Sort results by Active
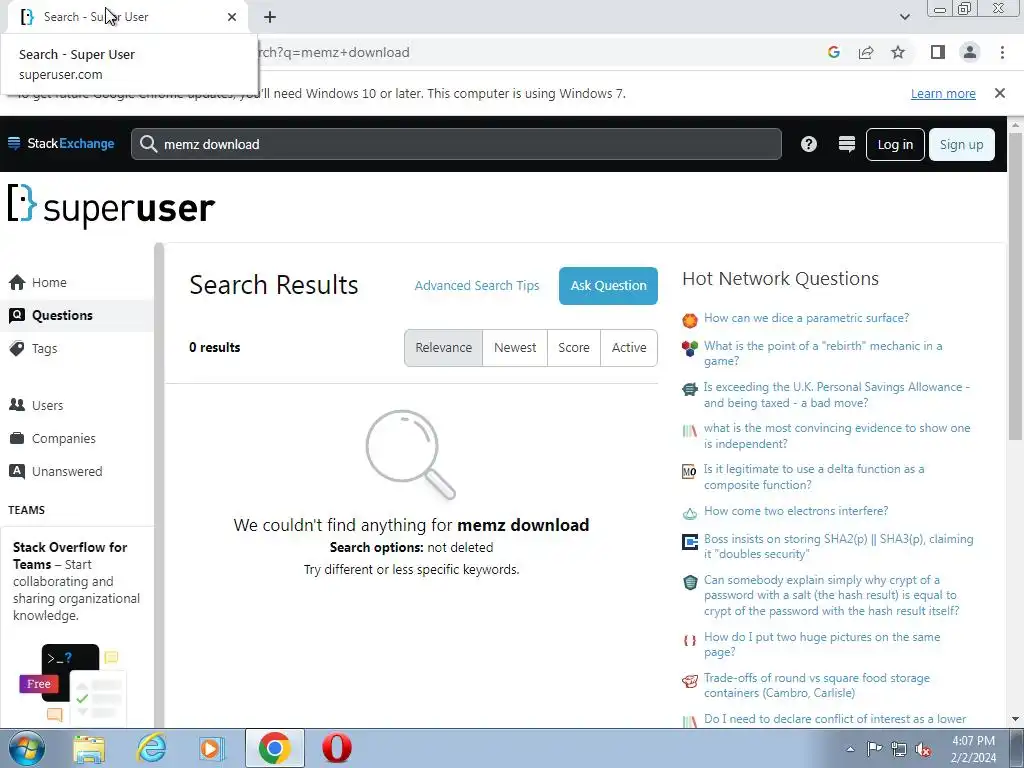1024x768 pixels. pyautogui.click(x=629, y=348)
